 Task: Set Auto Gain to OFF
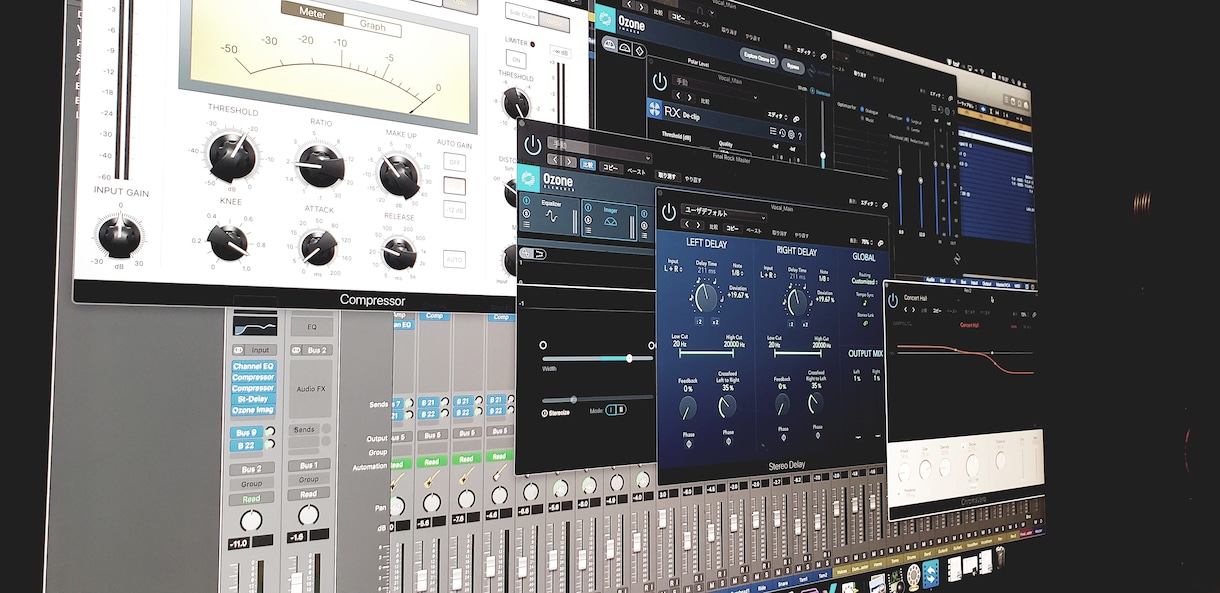click(455, 162)
